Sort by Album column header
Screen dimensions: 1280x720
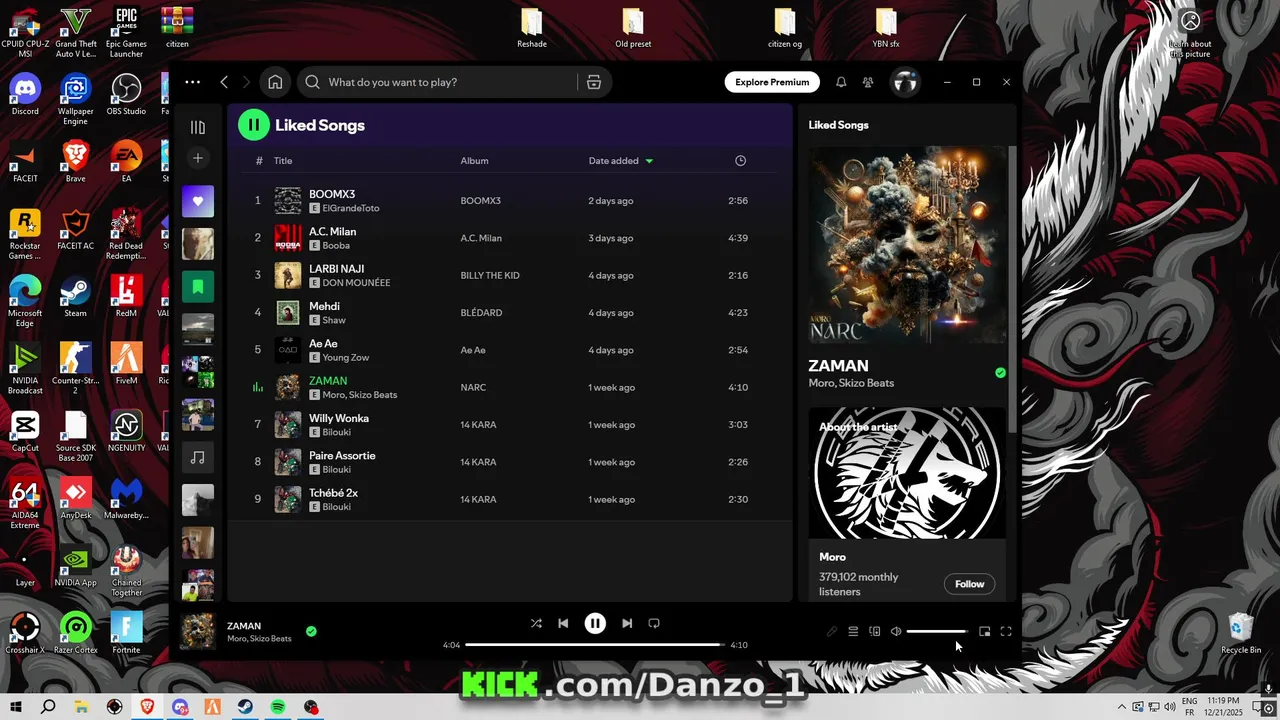(x=474, y=161)
